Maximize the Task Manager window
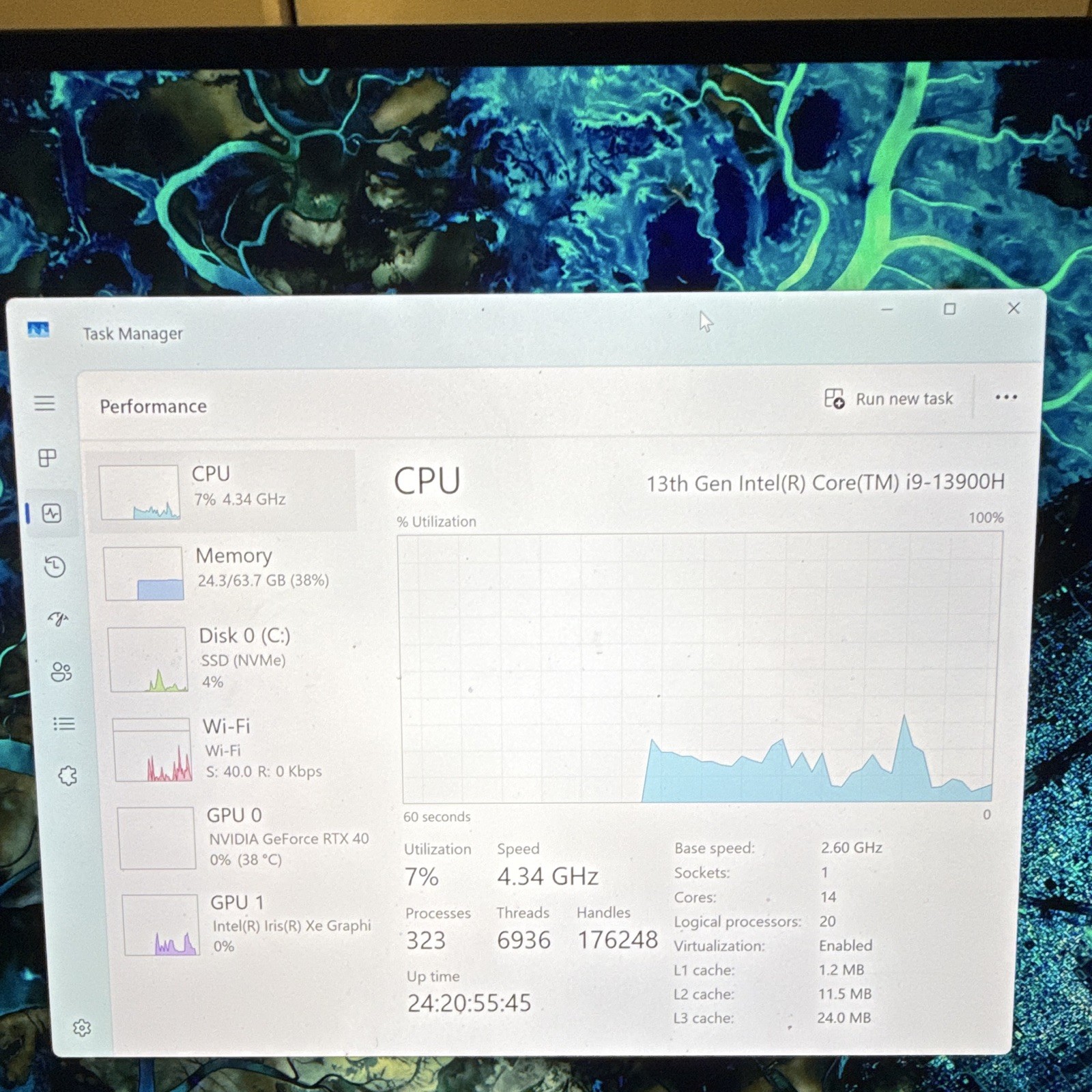The height and width of the screenshot is (1092, 1092). 949,309
